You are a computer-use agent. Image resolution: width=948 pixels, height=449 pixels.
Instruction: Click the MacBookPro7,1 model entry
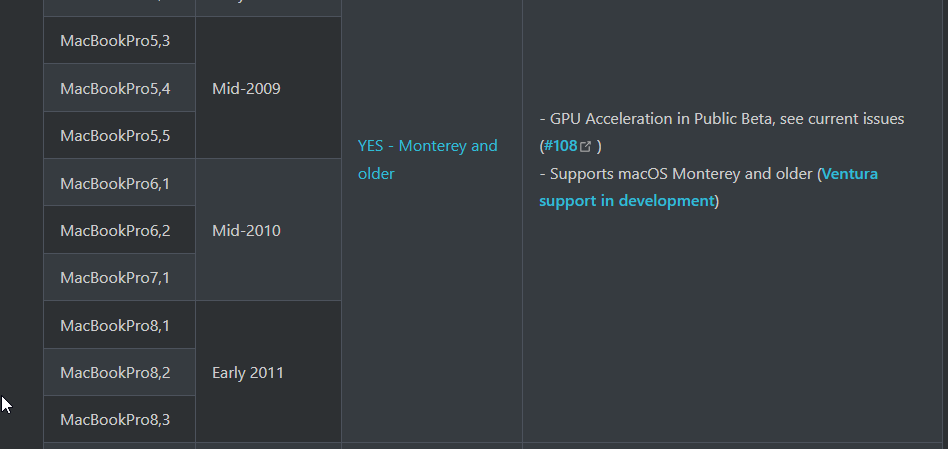tap(115, 277)
